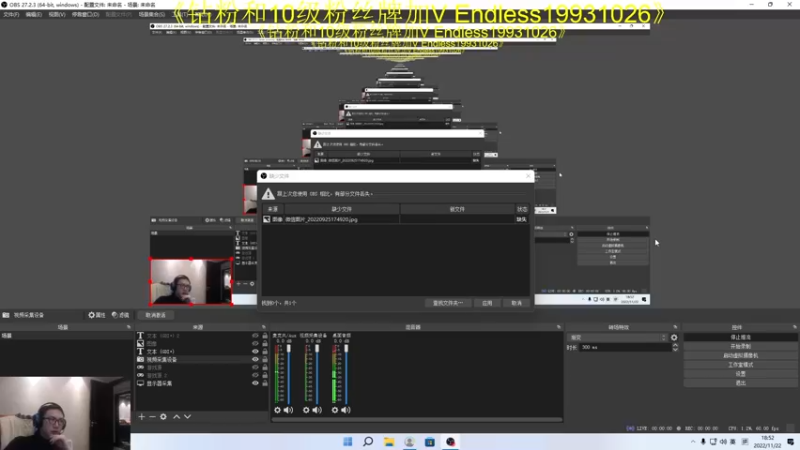Open transition properties gear icon
The width and height of the screenshot is (800, 450).
click(x=674, y=338)
